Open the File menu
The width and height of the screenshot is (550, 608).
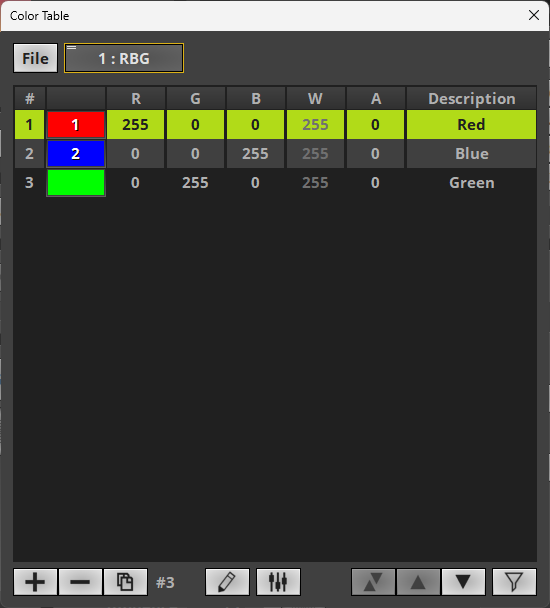pyautogui.click(x=35, y=58)
